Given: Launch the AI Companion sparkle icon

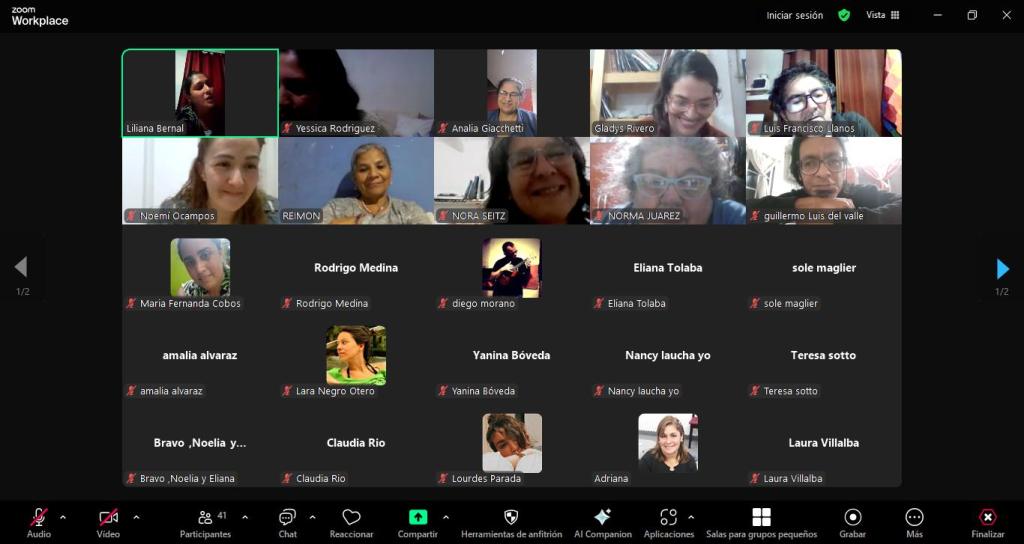Looking at the screenshot, I should [602, 517].
